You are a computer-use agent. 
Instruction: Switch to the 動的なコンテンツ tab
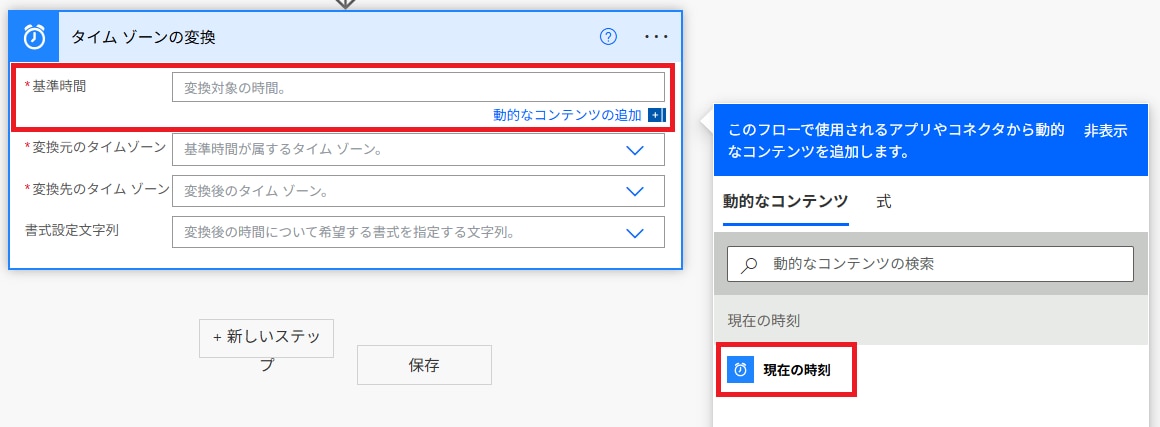coord(785,202)
